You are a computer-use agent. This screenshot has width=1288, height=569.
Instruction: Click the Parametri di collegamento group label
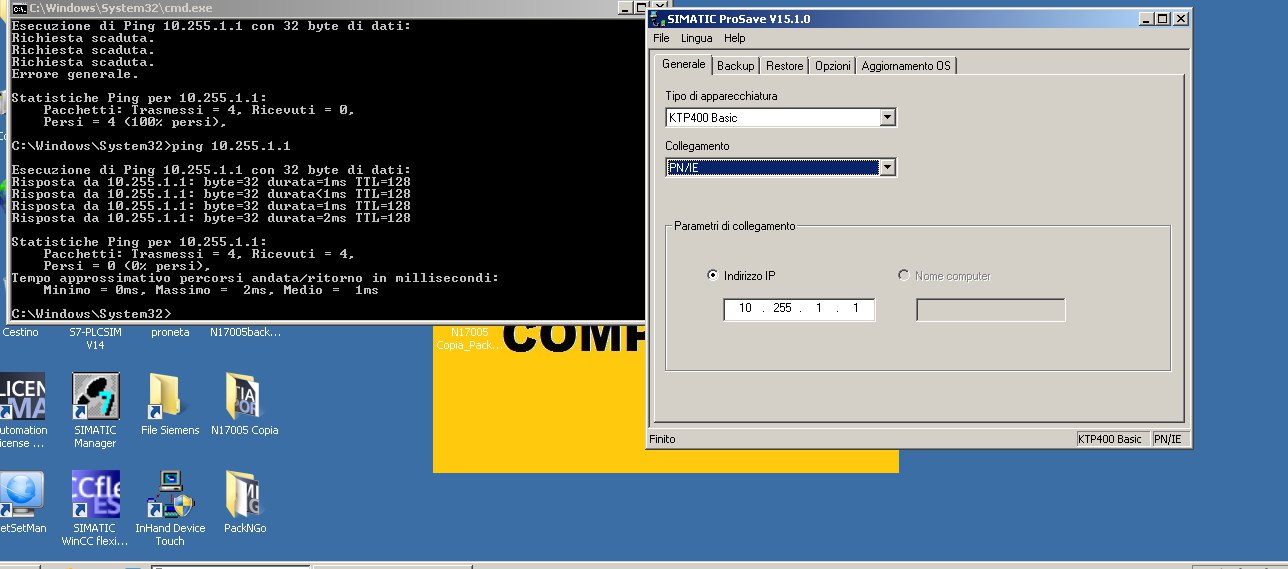pos(735,226)
